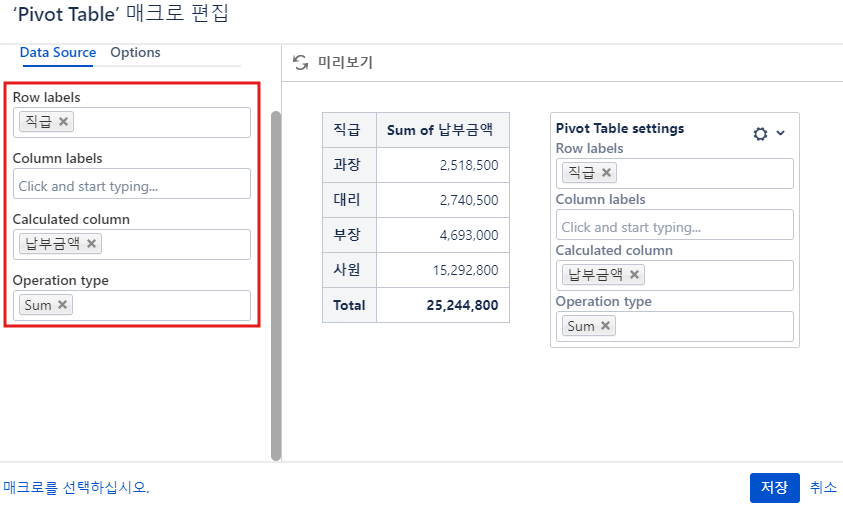
Task: Switch to the Data Source tab
Action: [58, 53]
